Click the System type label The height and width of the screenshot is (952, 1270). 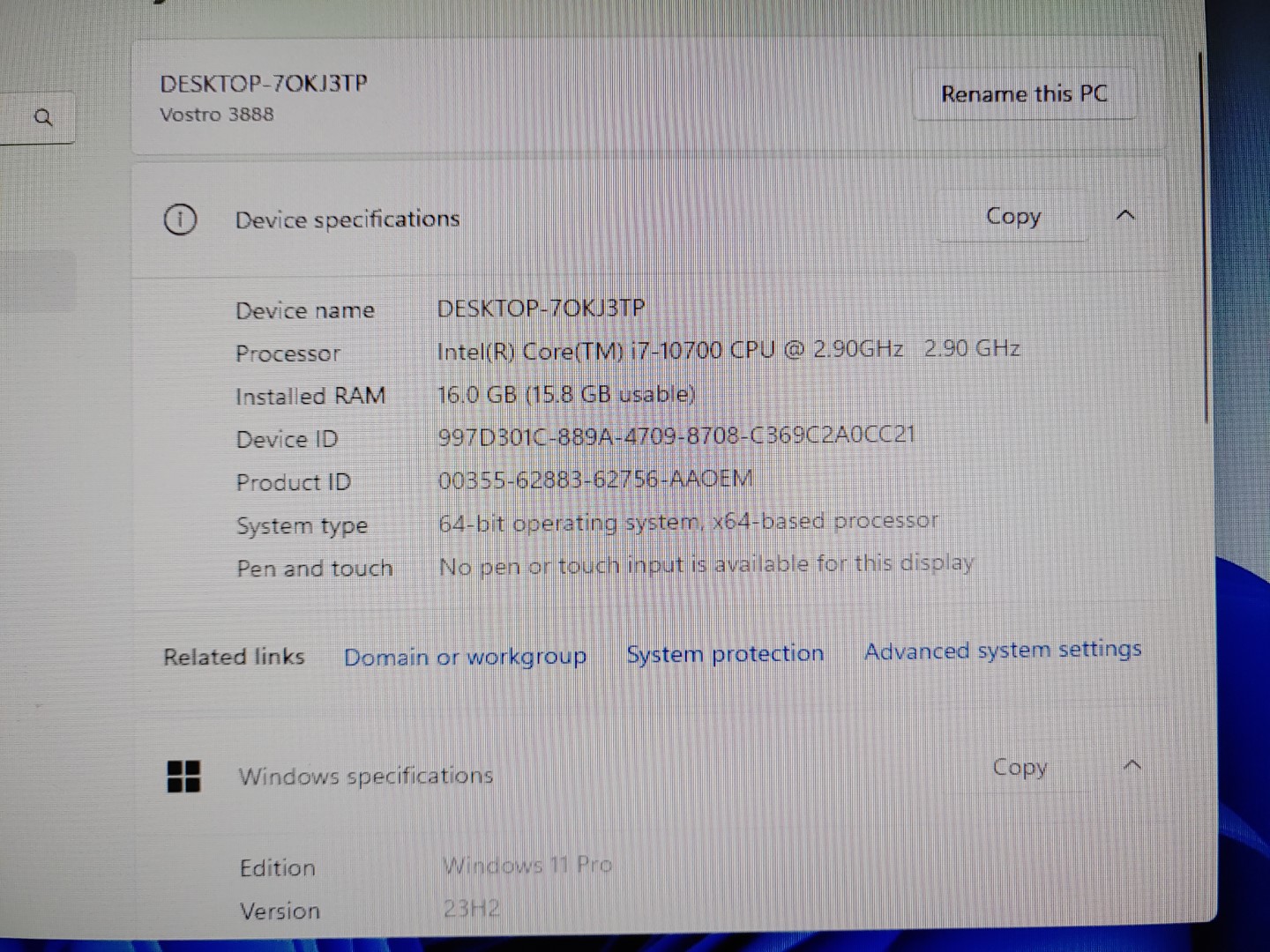[x=302, y=526]
